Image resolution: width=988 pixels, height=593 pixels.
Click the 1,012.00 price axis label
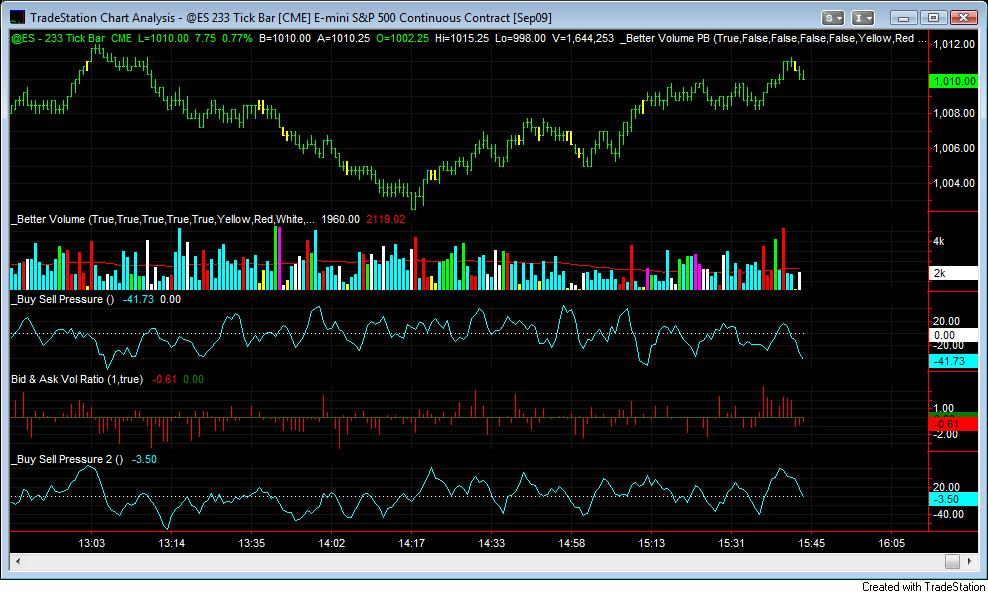954,44
